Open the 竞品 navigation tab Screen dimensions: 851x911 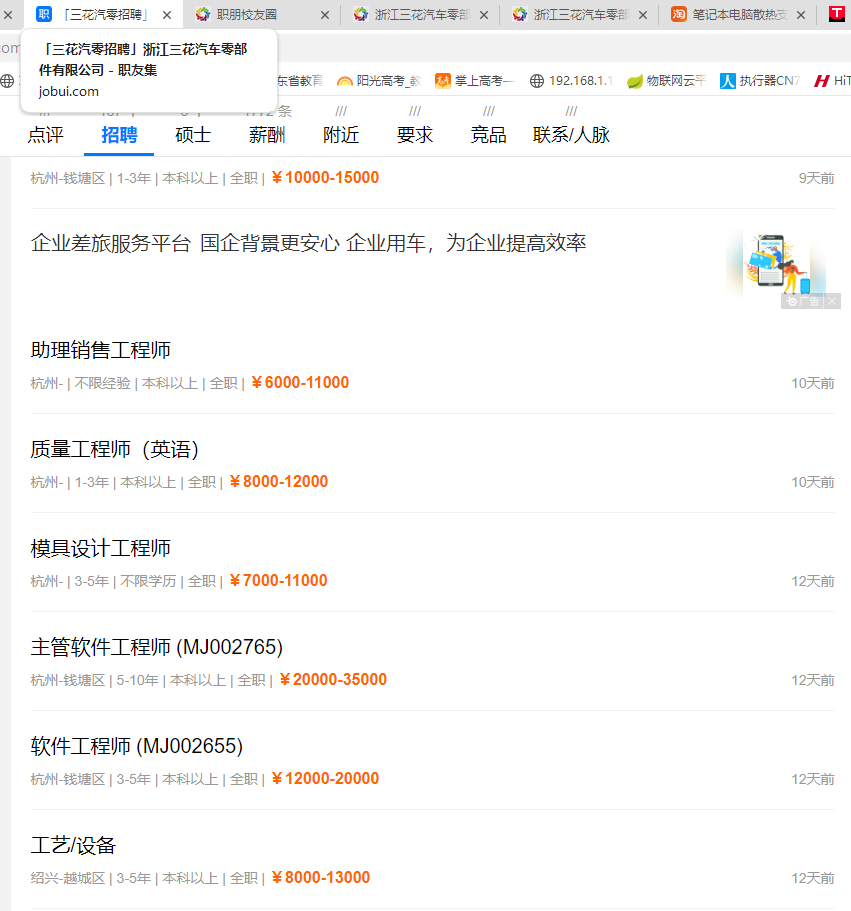click(x=488, y=135)
